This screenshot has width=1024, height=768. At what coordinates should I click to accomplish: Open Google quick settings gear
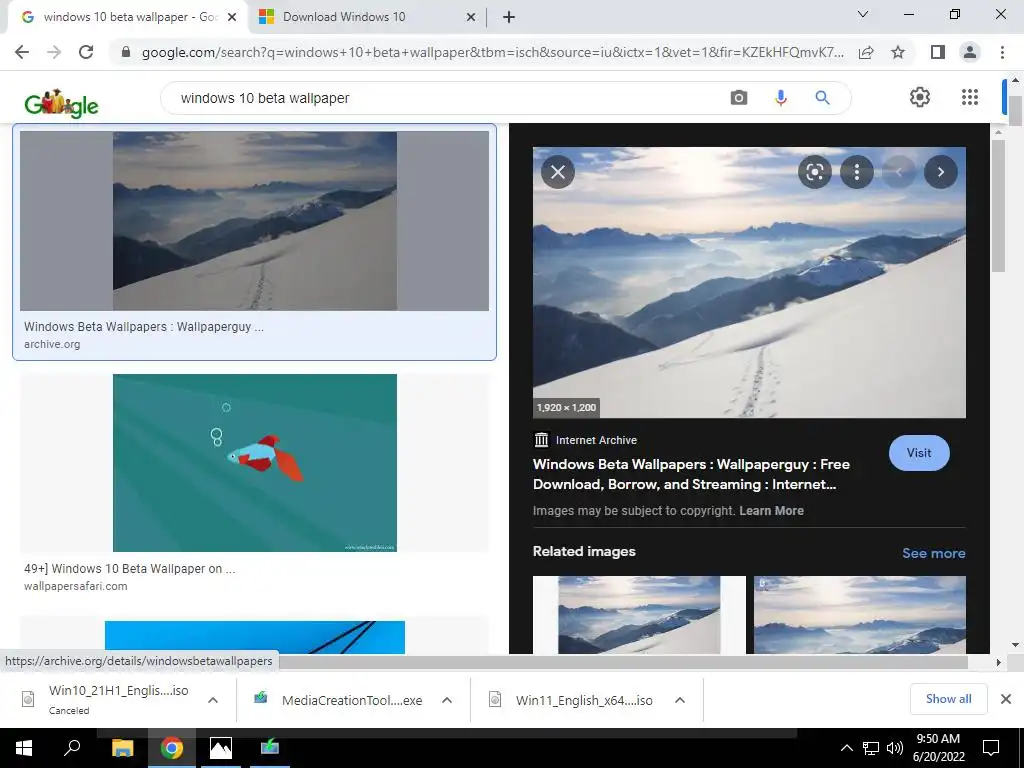pos(920,97)
